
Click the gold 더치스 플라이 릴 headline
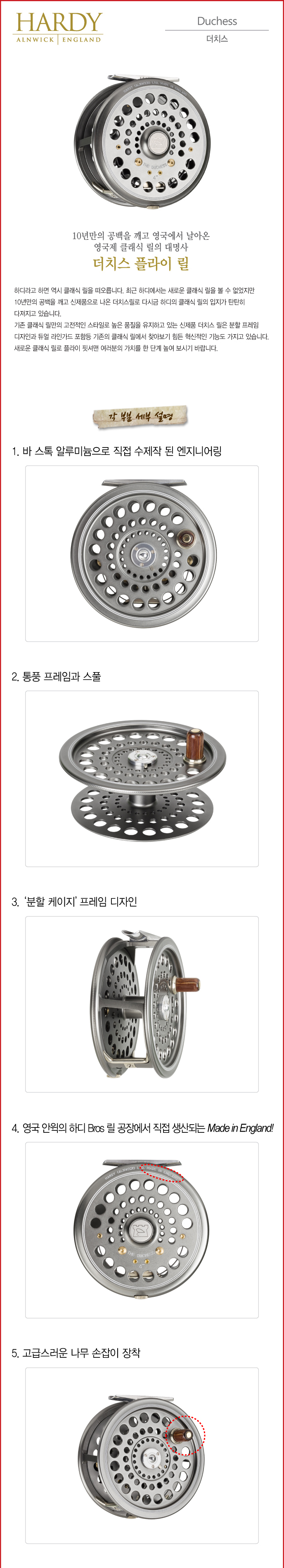click(142, 264)
